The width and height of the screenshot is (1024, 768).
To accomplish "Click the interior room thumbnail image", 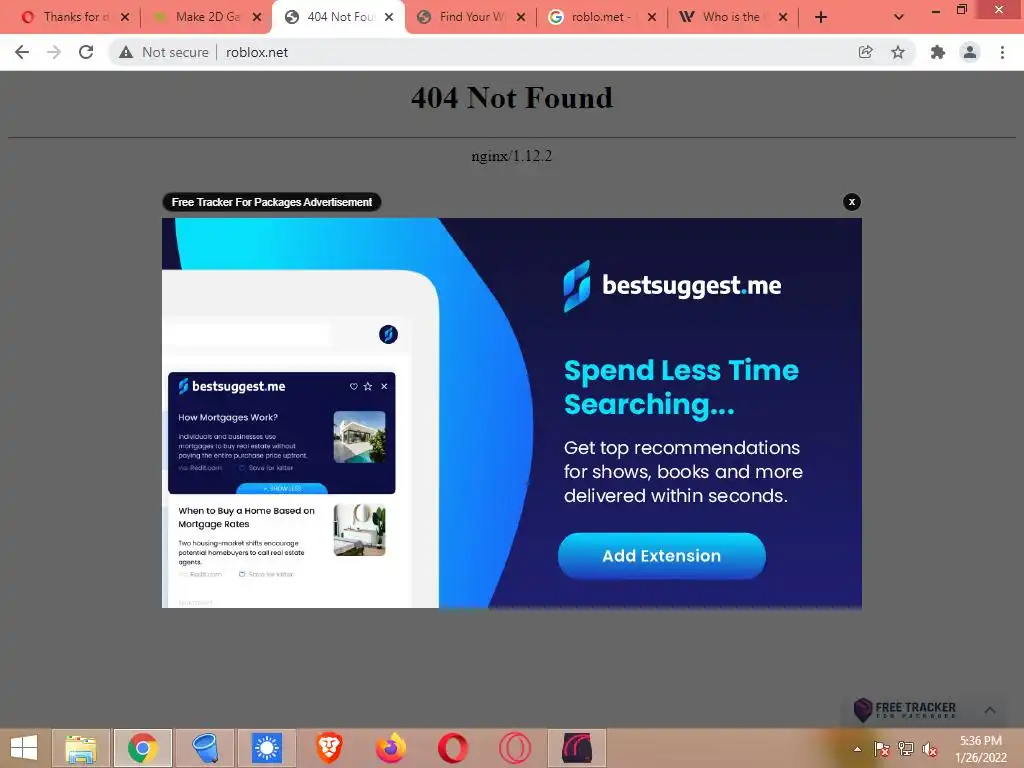I will click(x=359, y=530).
